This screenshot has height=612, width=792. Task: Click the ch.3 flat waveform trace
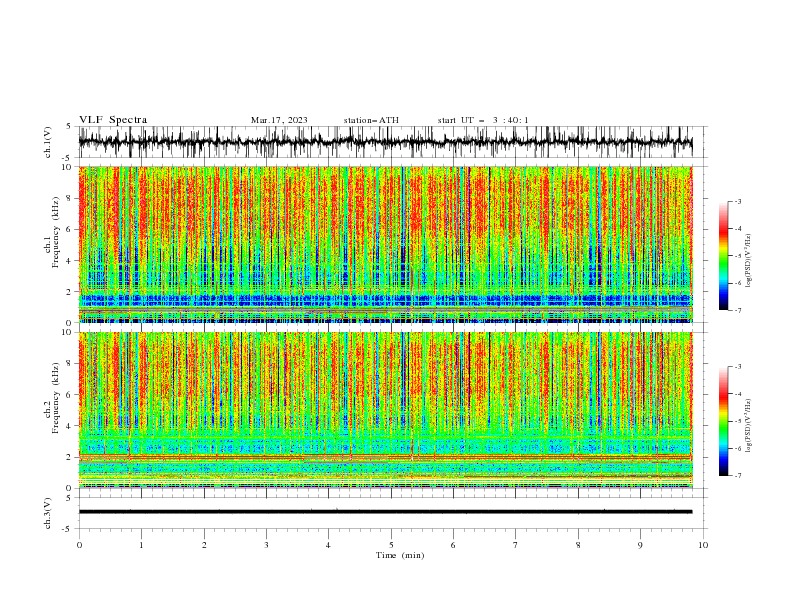pyautogui.click(x=385, y=512)
